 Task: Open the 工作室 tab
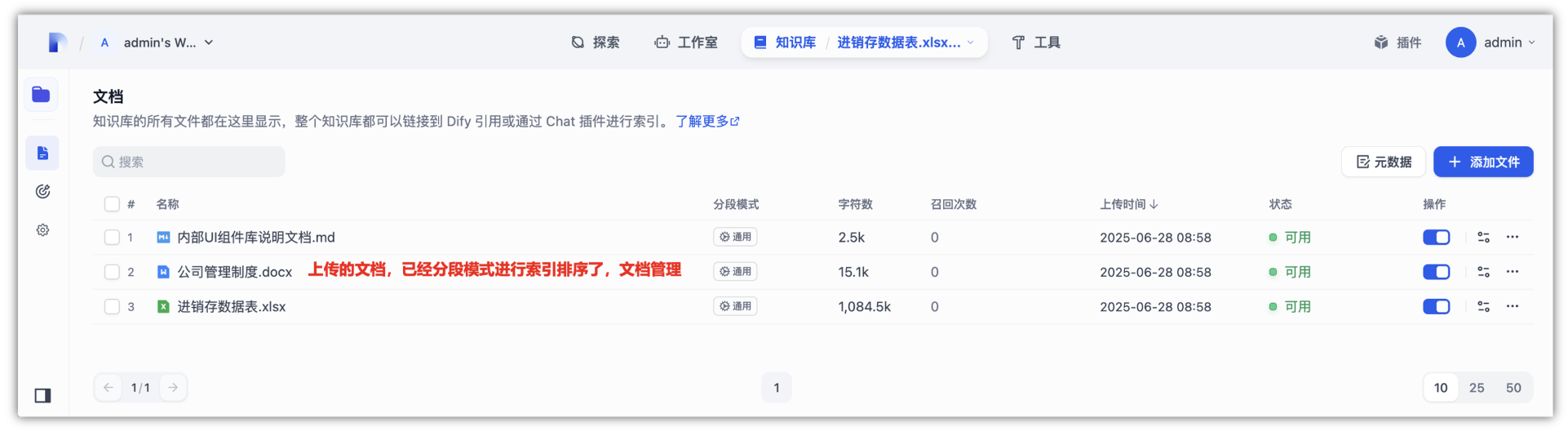coord(686,42)
